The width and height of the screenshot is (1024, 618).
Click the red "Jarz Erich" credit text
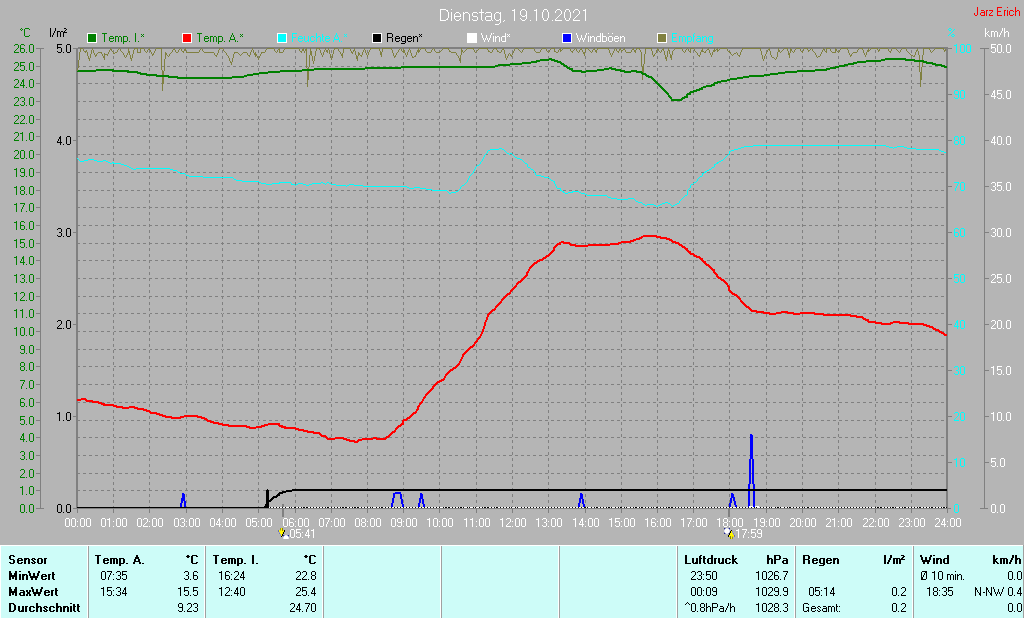997,12
